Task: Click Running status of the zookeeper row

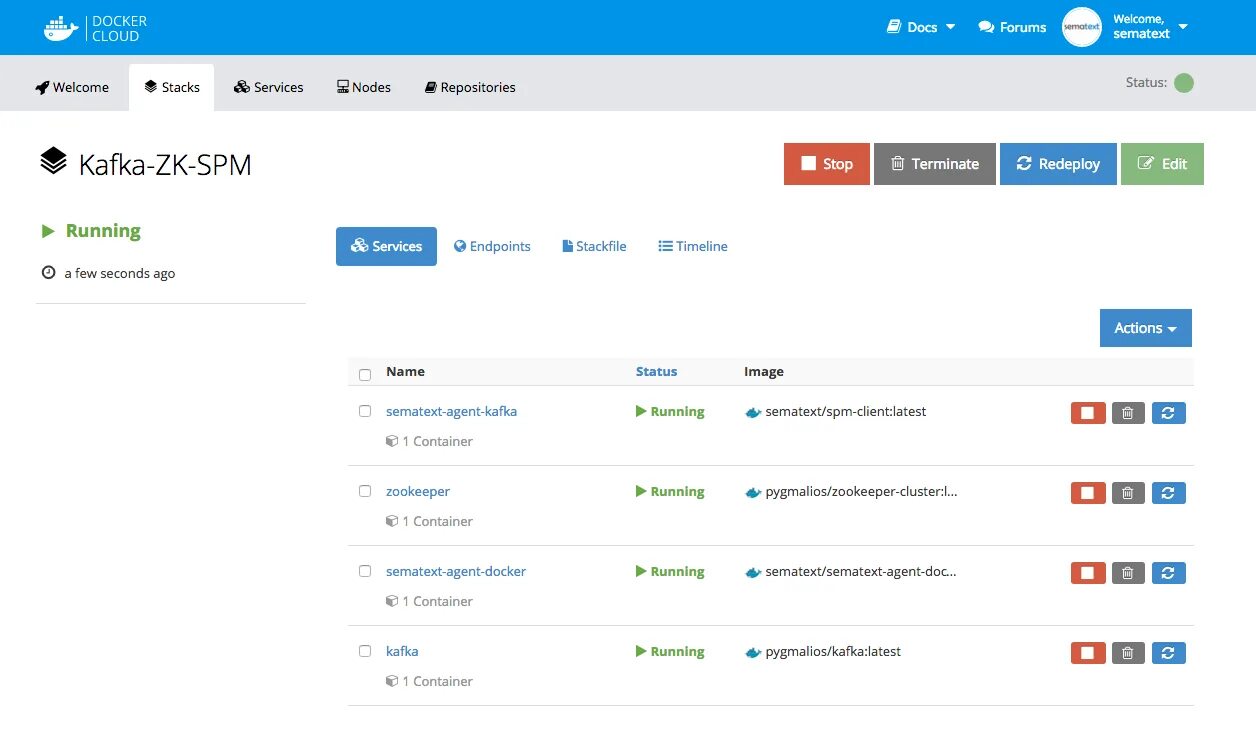Action: click(670, 491)
